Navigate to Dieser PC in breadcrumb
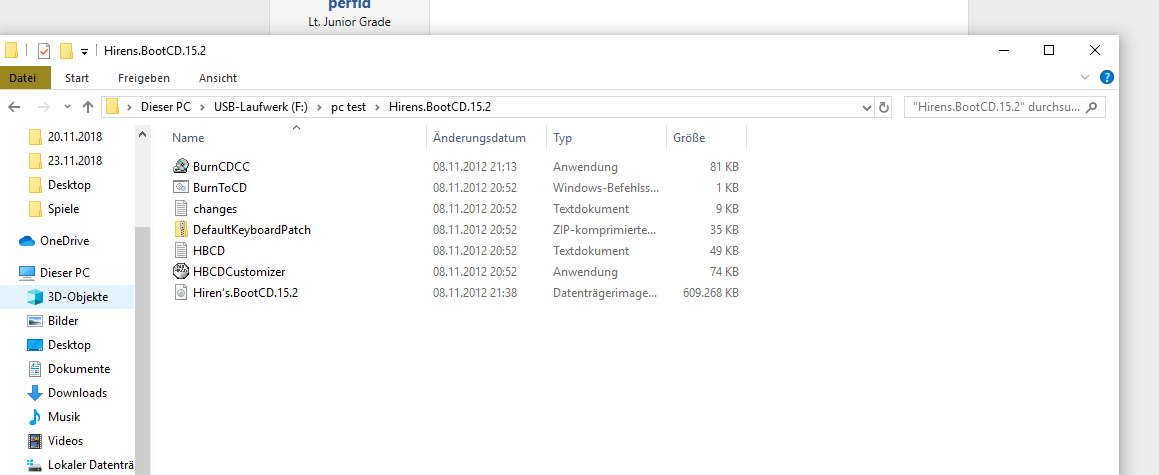The width and height of the screenshot is (1159, 475). pyautogui.click(x=166, y=107)
